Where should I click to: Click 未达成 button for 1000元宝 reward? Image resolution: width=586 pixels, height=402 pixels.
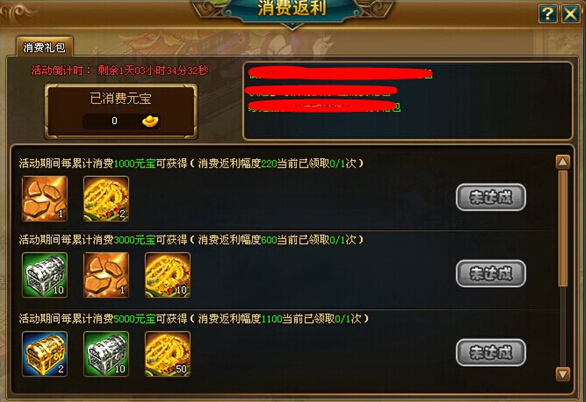click(491, 197)
